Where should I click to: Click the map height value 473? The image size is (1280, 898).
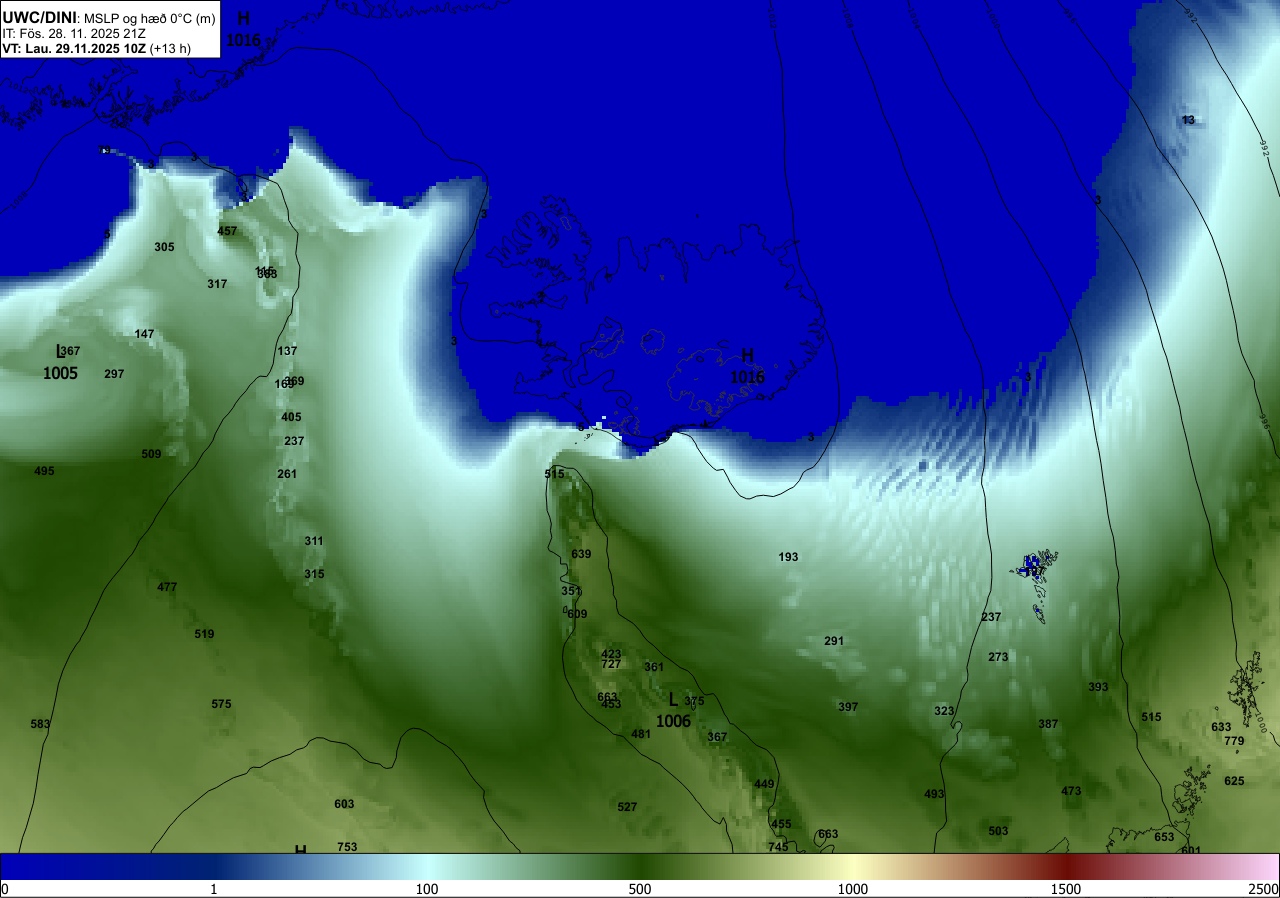tap(1071, 791)
